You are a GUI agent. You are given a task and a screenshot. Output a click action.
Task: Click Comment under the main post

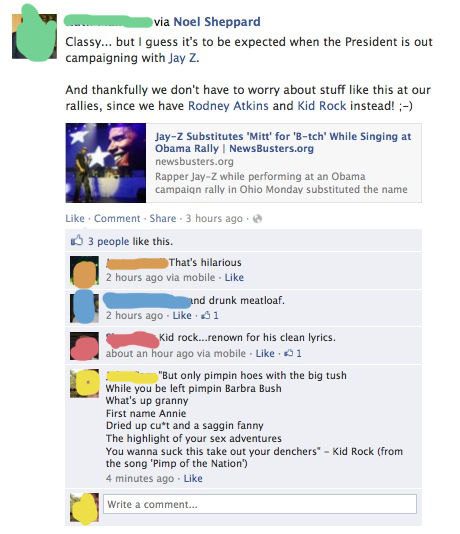[117, 218]
